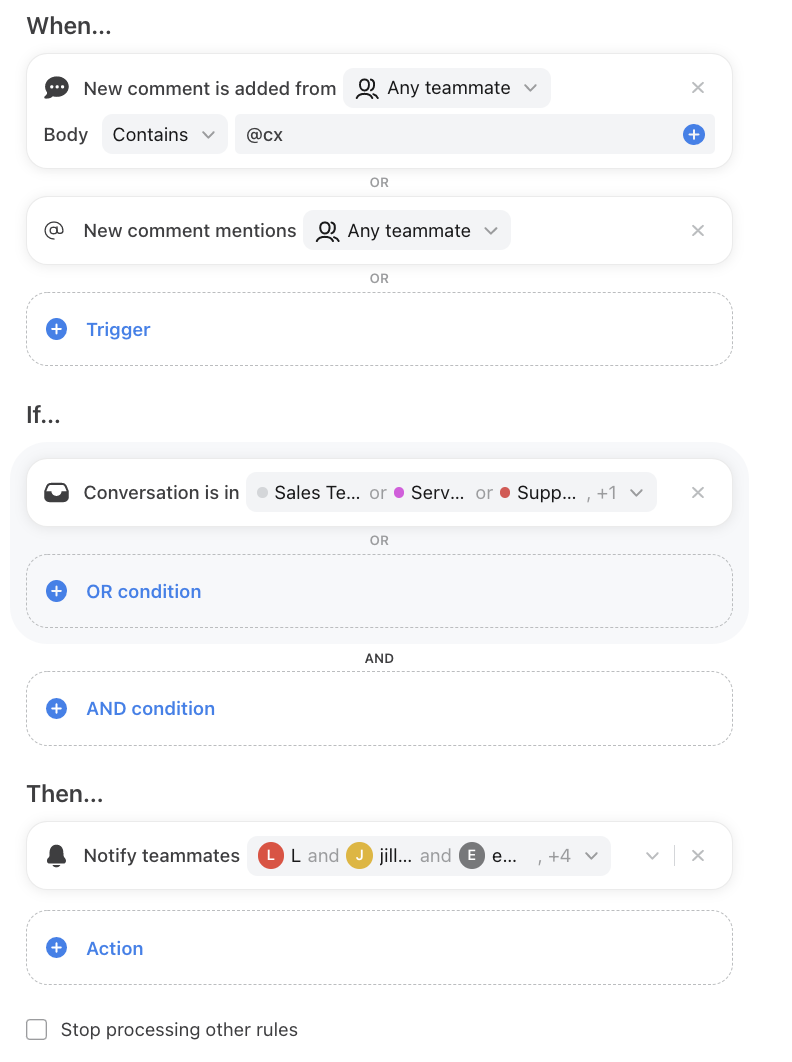The image size is (792, 1062).
Task: Add an AND condition
Action: click(x=379, y=708)
